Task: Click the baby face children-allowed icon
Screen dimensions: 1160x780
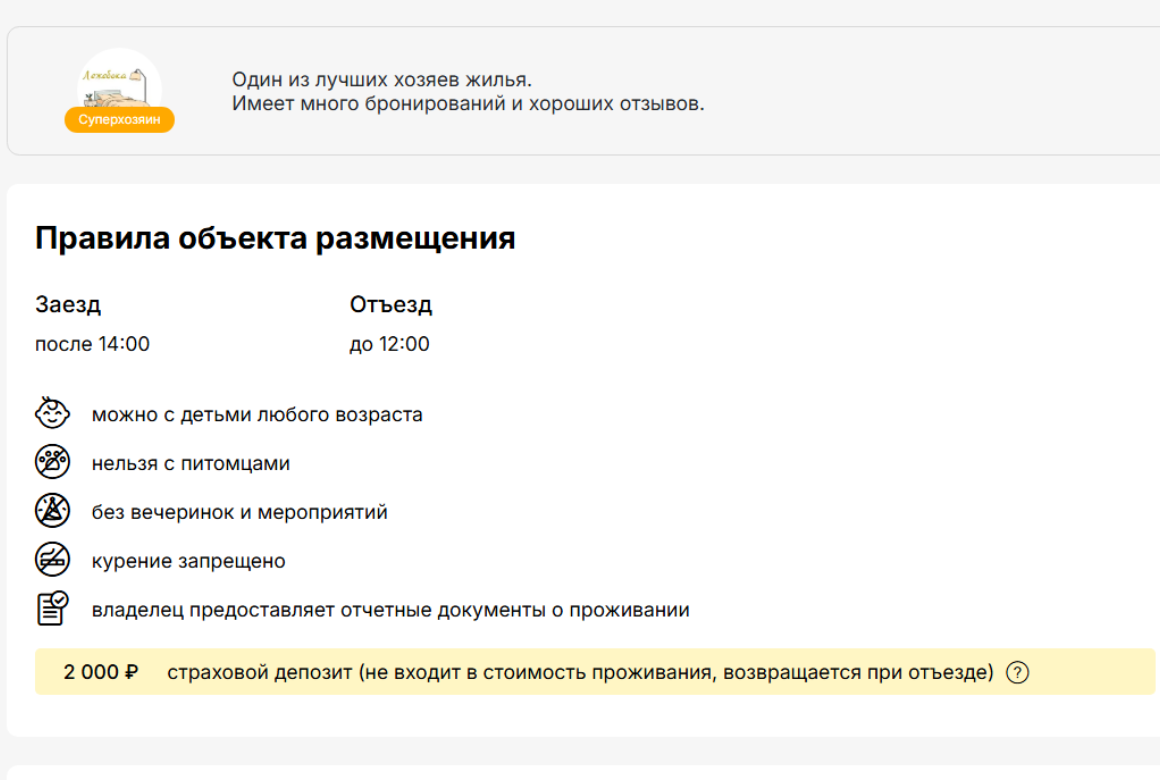Action: pyautogui.click(x=53, y=414)
